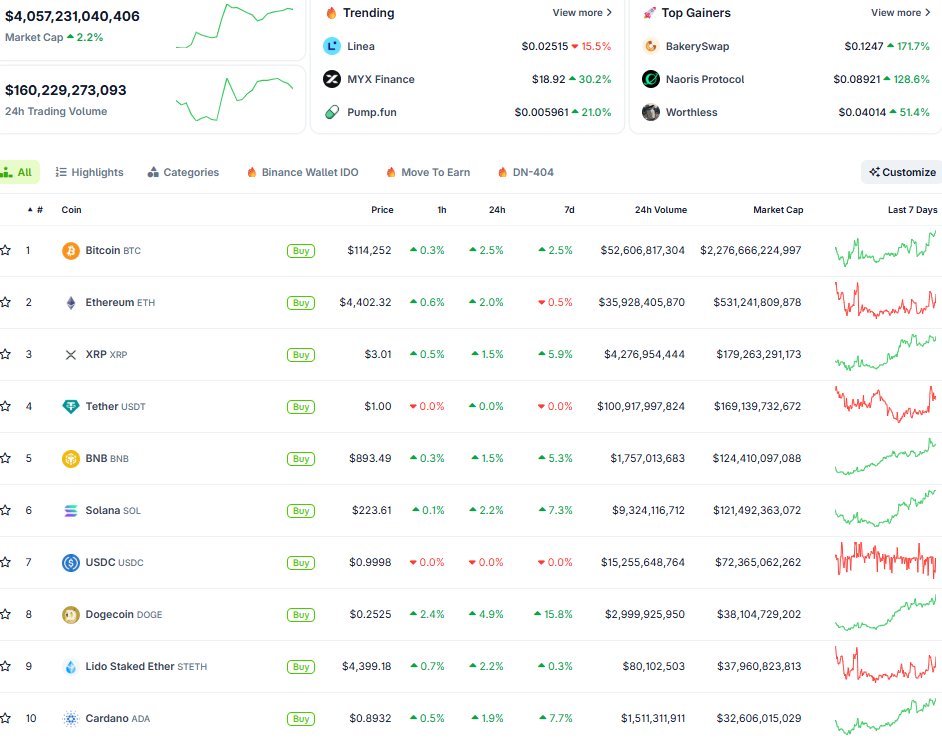
Task: Open the Categories tab
Action: pos(183,171)
